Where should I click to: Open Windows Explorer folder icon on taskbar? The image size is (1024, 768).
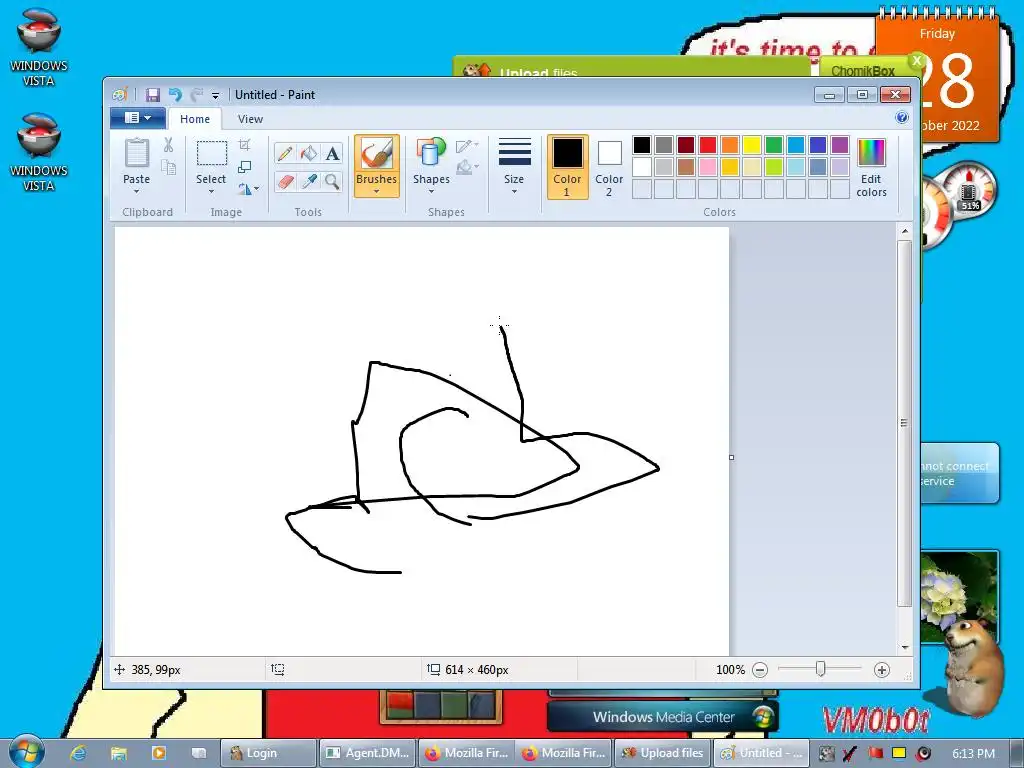point(118,753)
